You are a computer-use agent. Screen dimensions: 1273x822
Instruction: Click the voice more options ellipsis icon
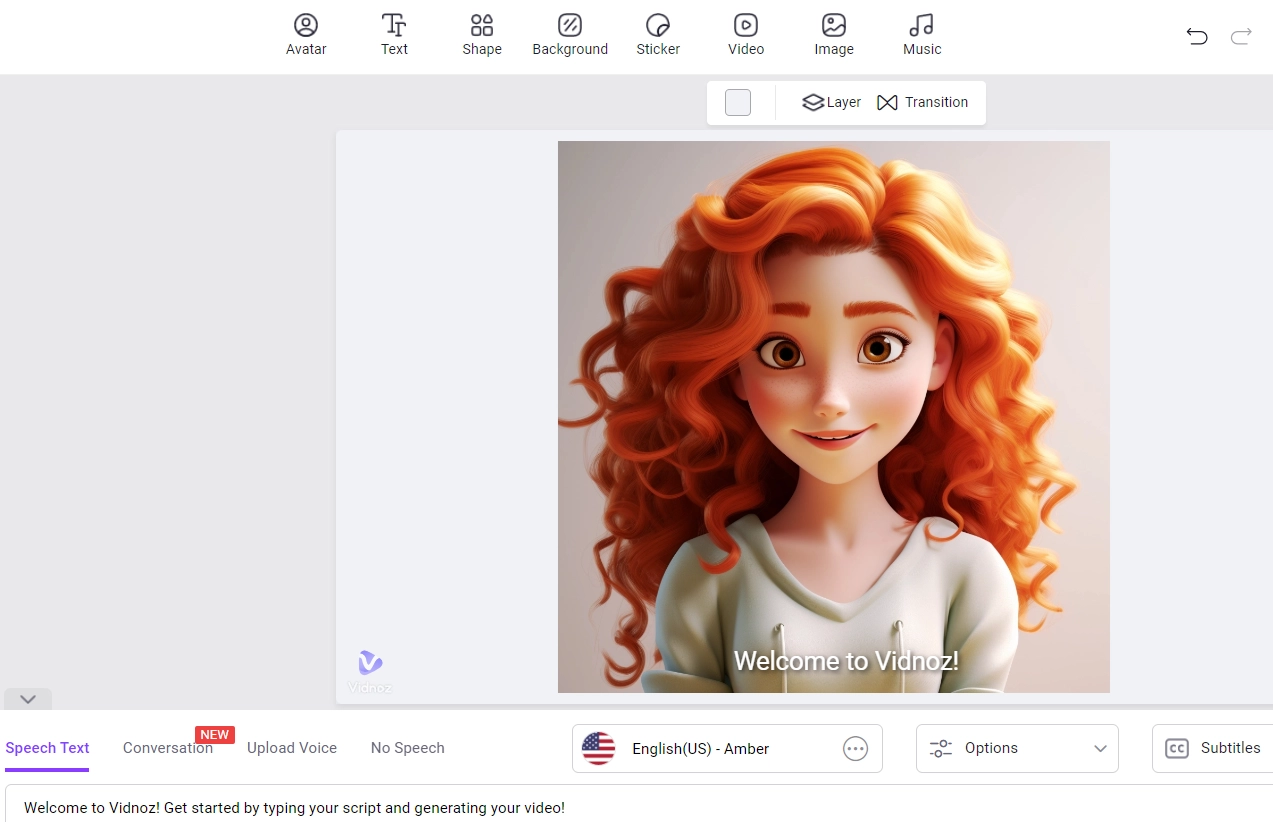click(855, 749)
